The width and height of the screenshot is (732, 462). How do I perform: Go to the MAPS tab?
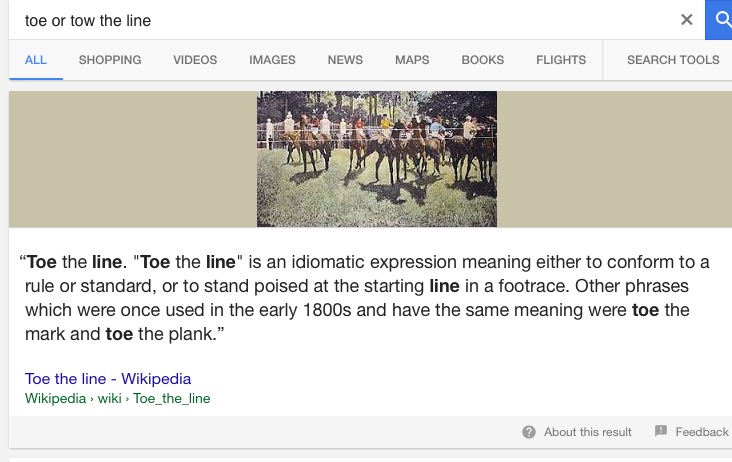(412, 60)
